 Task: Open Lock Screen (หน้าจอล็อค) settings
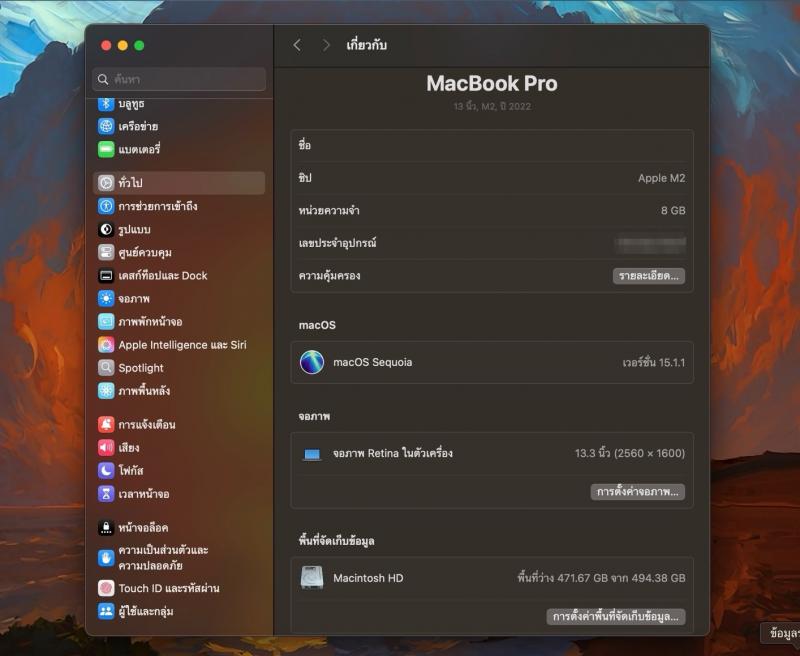pyautogui.click(x=180, y=527)
